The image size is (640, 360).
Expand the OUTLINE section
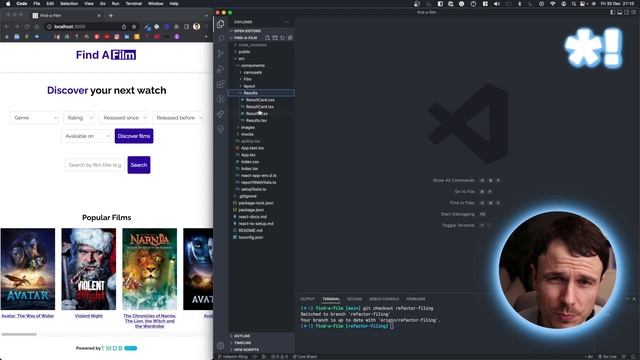[x=261, y=336]
